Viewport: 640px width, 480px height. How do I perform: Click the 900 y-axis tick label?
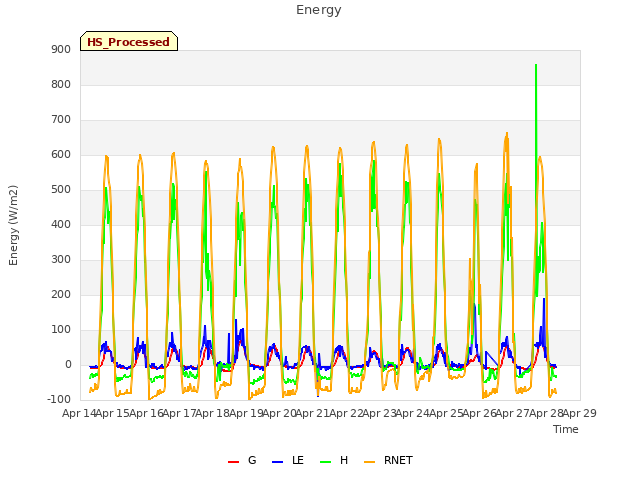61,49
